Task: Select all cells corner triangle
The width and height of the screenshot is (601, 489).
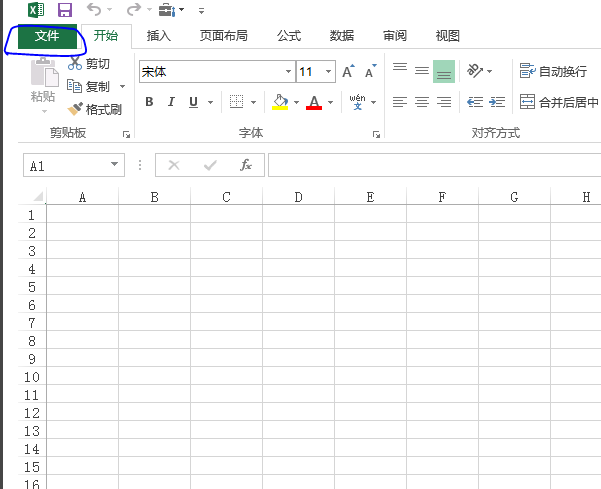Action: coord(38,197)
